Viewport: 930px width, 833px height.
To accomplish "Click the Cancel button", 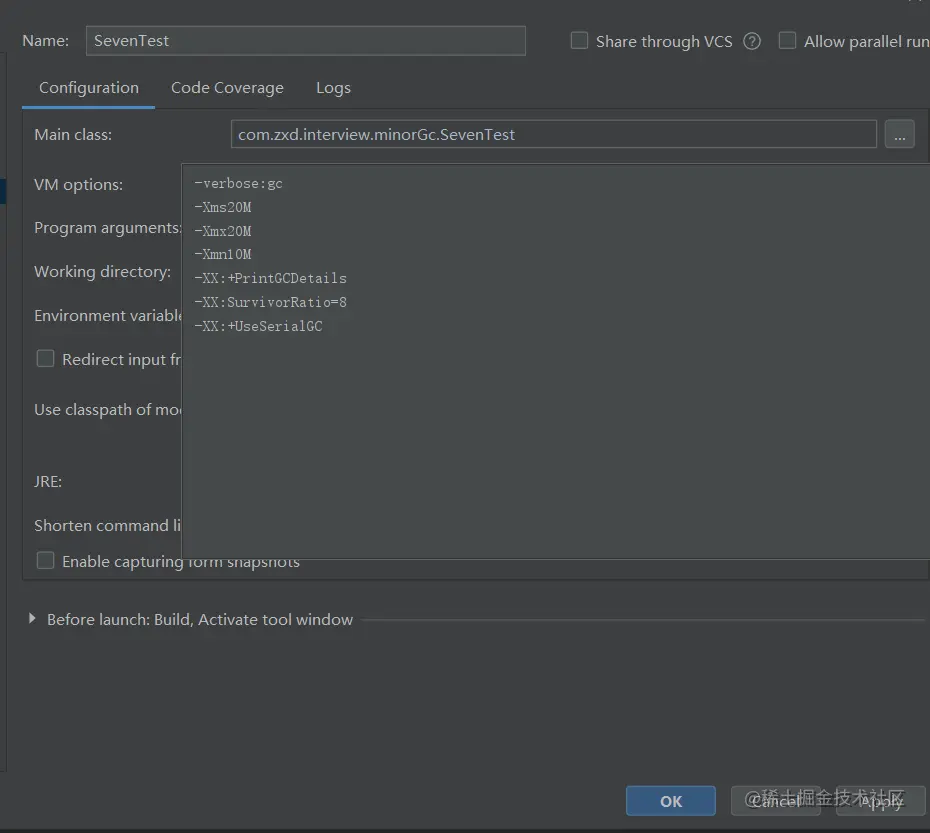I will point(776,801).
